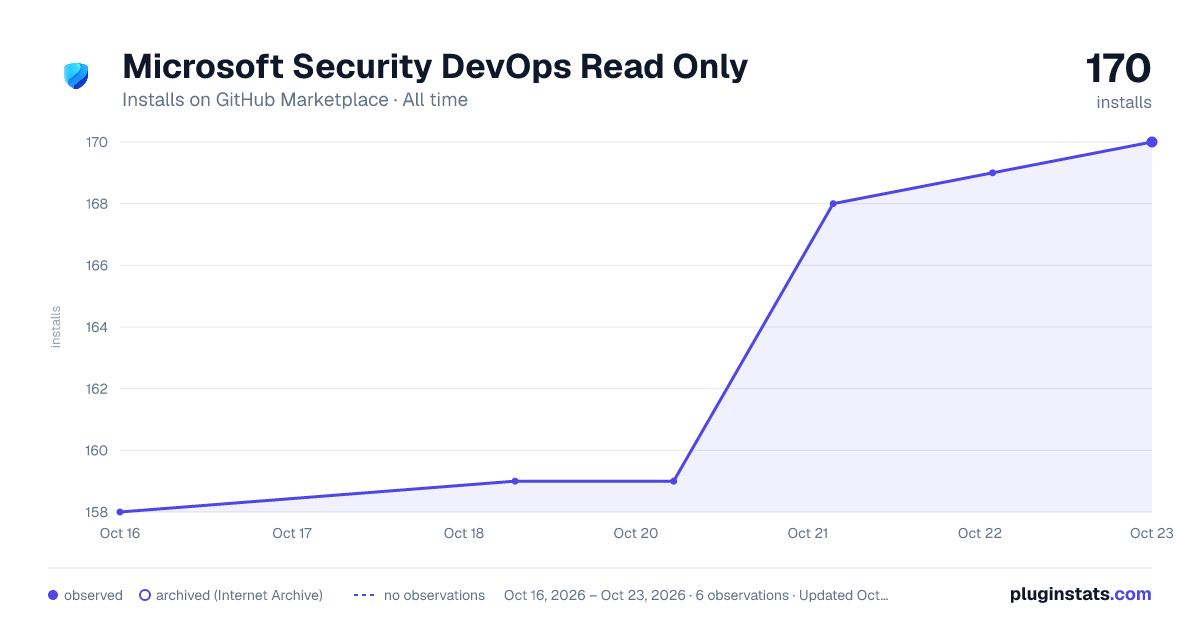Click the date range and observations footer text
This screenshot has height=630, width=1200.
tap(696, 595)
